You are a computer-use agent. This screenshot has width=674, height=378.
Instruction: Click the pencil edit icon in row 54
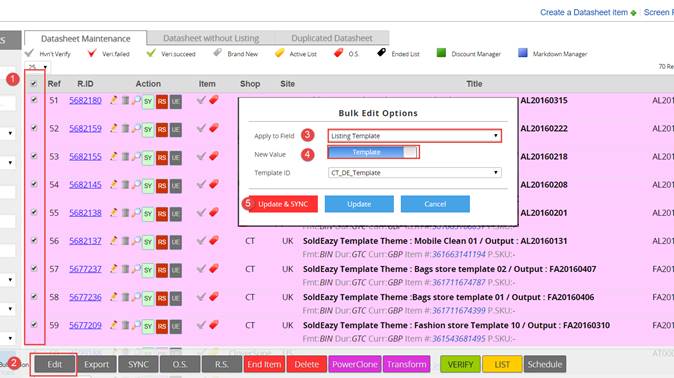[x=113, y=184]
